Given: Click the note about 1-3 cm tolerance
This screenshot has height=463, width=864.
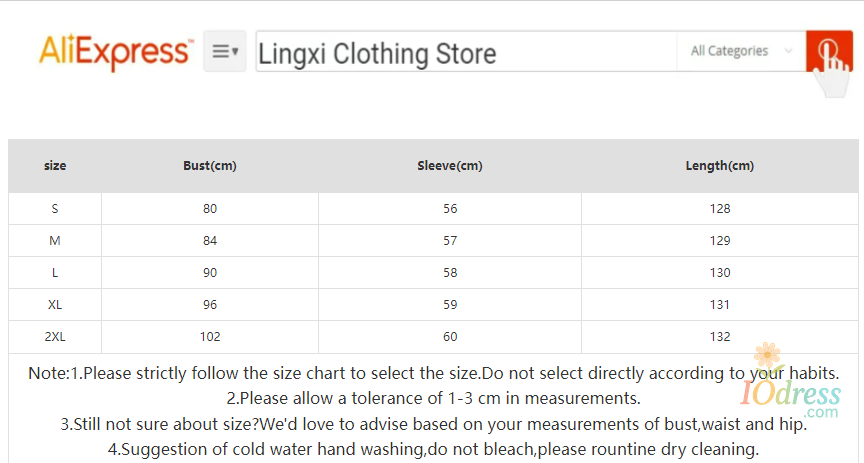Looking at the screenshot, I should 433,398.
